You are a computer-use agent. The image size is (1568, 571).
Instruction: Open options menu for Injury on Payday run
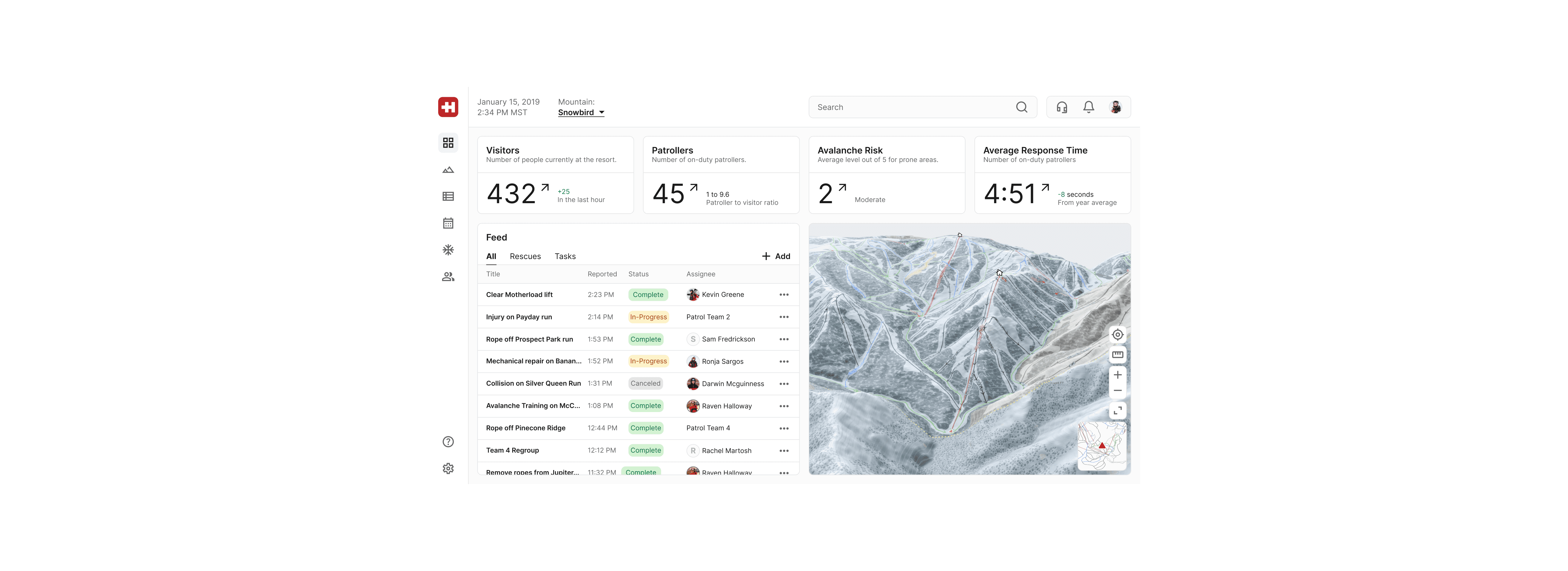(783, 317)
